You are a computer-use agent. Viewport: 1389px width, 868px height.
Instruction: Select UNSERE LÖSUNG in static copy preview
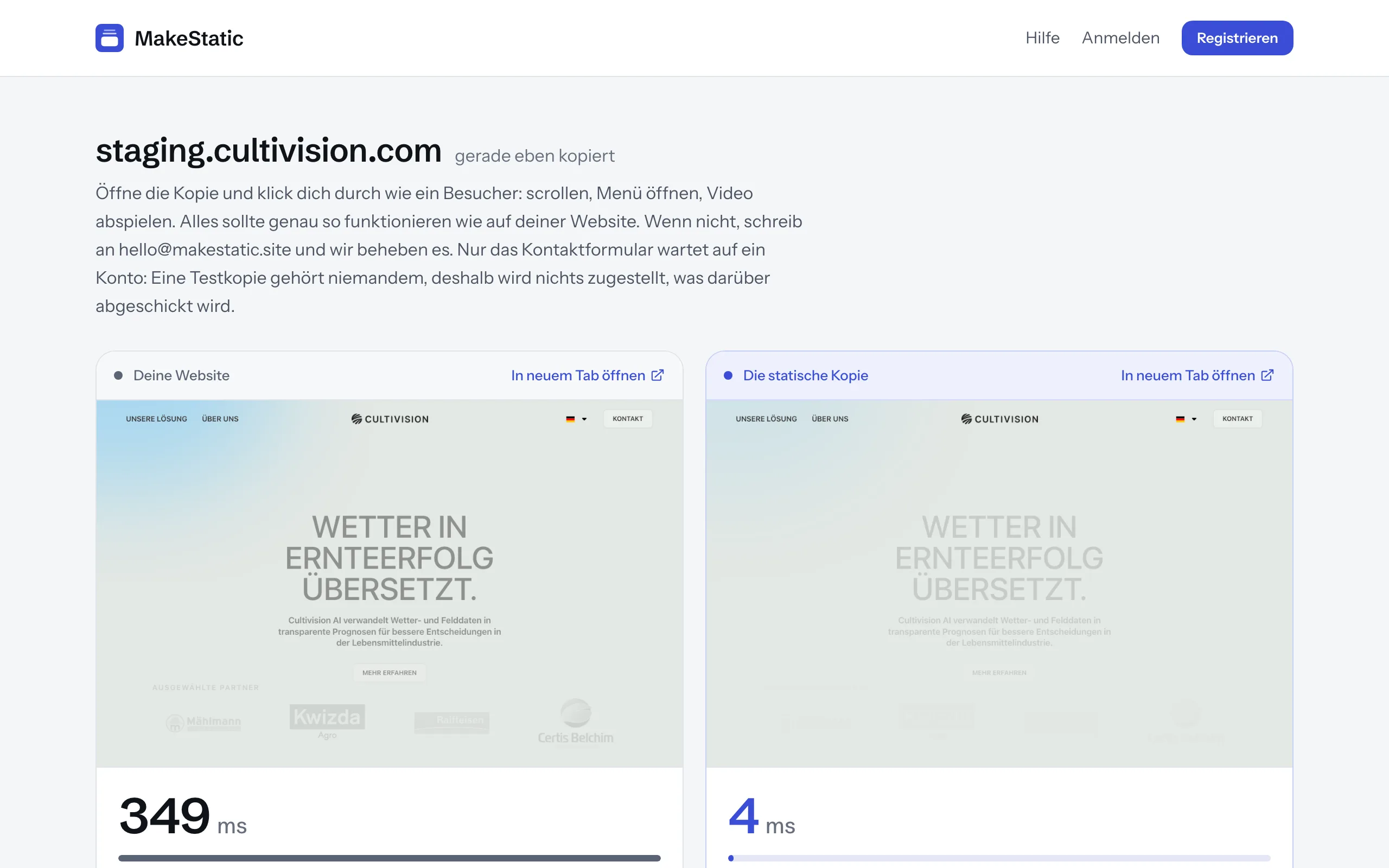766,418
